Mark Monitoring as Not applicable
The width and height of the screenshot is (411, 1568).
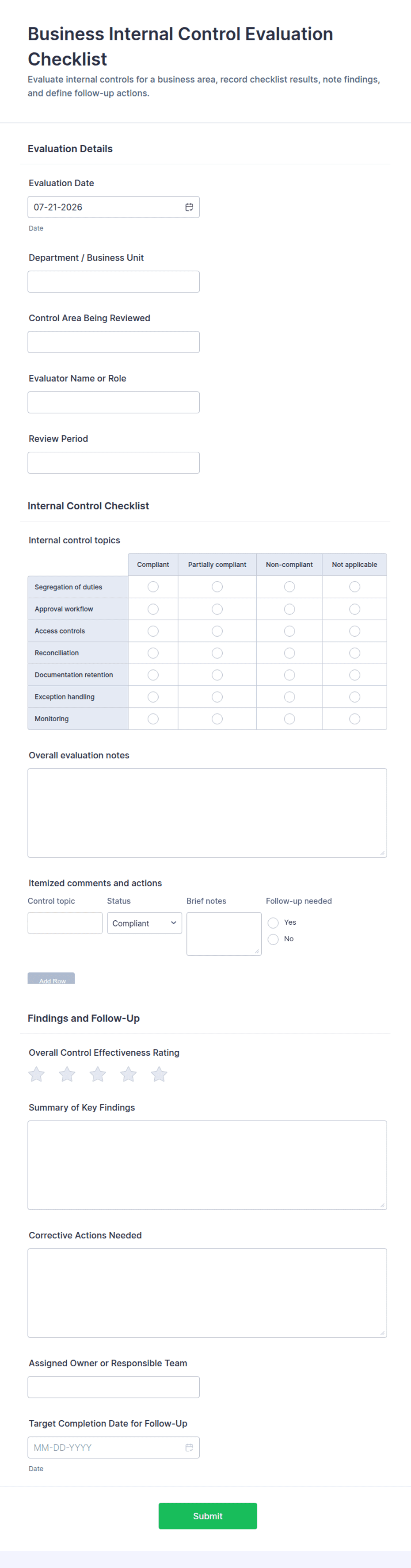(x=354, y=719)
